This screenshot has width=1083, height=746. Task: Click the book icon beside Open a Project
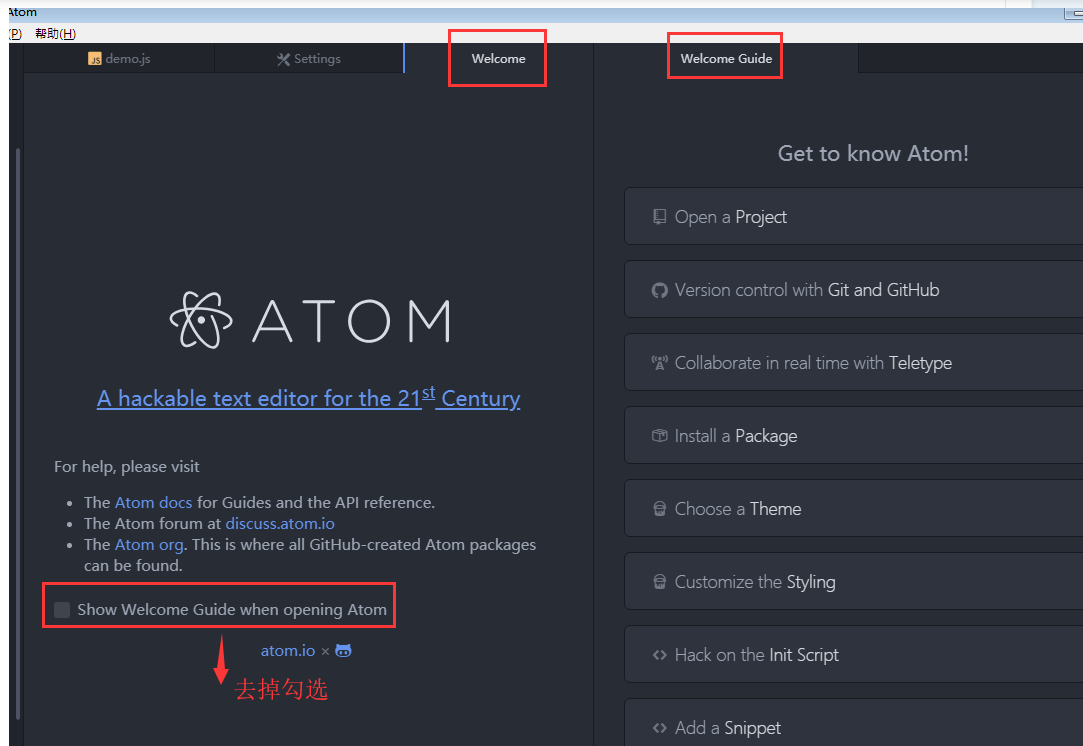660,217
